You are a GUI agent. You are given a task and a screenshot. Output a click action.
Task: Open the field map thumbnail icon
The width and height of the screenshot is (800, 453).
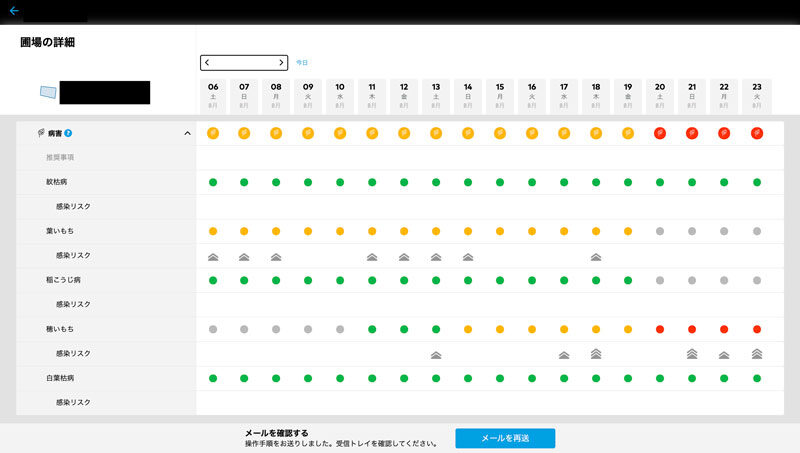point(48,92)
